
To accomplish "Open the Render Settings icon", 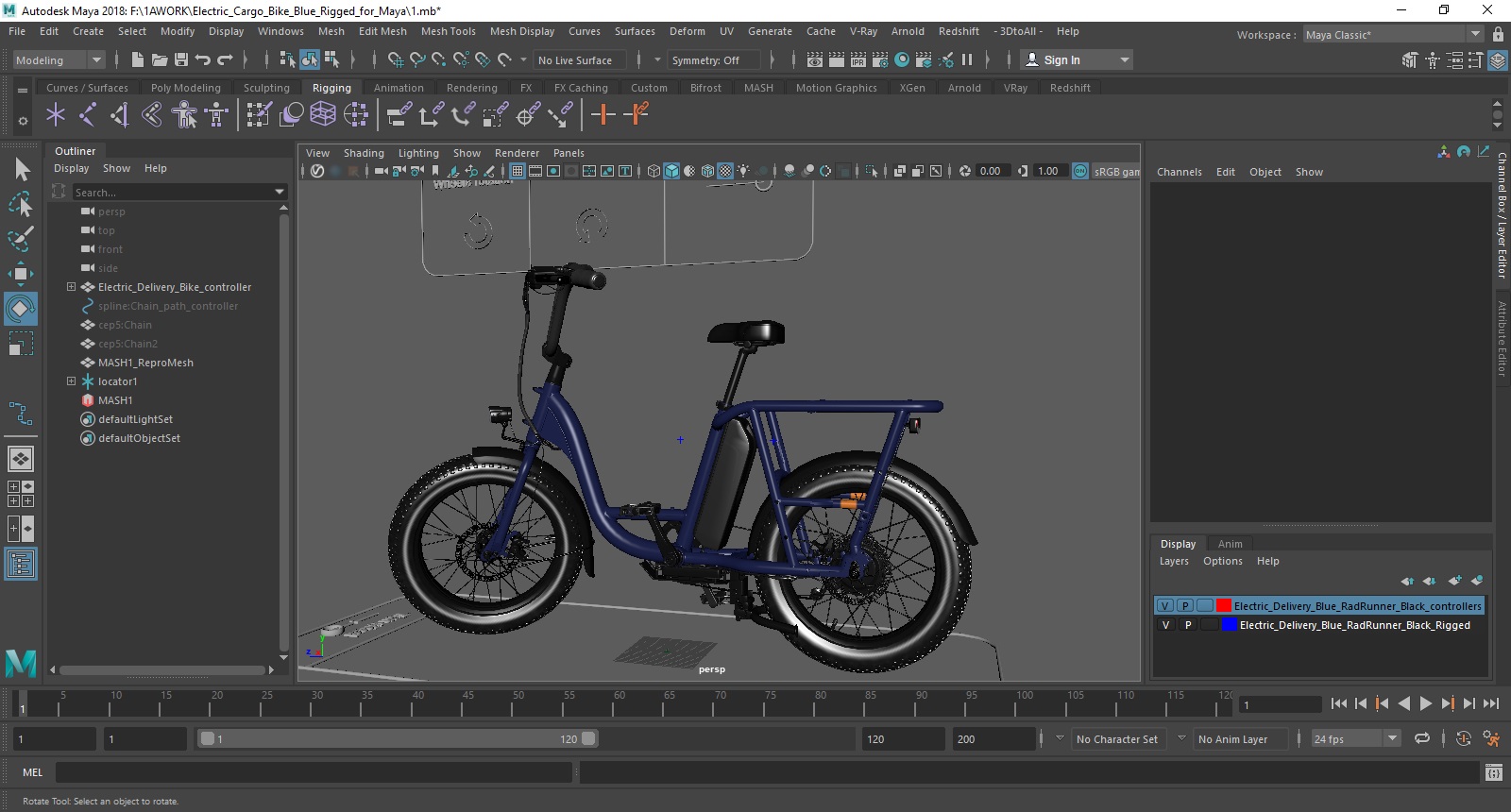I will point(880,59).
